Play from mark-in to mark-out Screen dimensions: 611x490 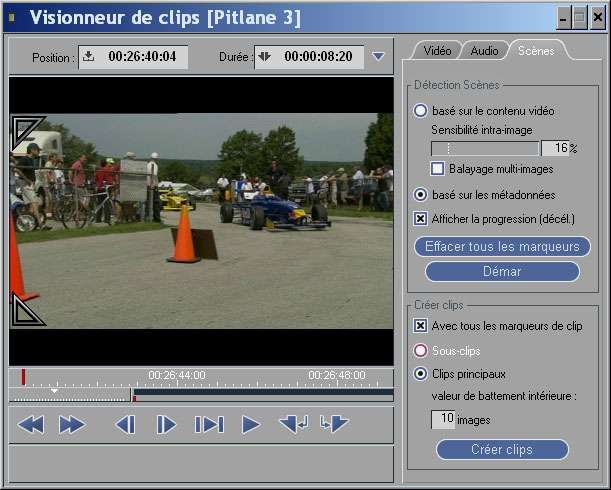click(209, 425)
